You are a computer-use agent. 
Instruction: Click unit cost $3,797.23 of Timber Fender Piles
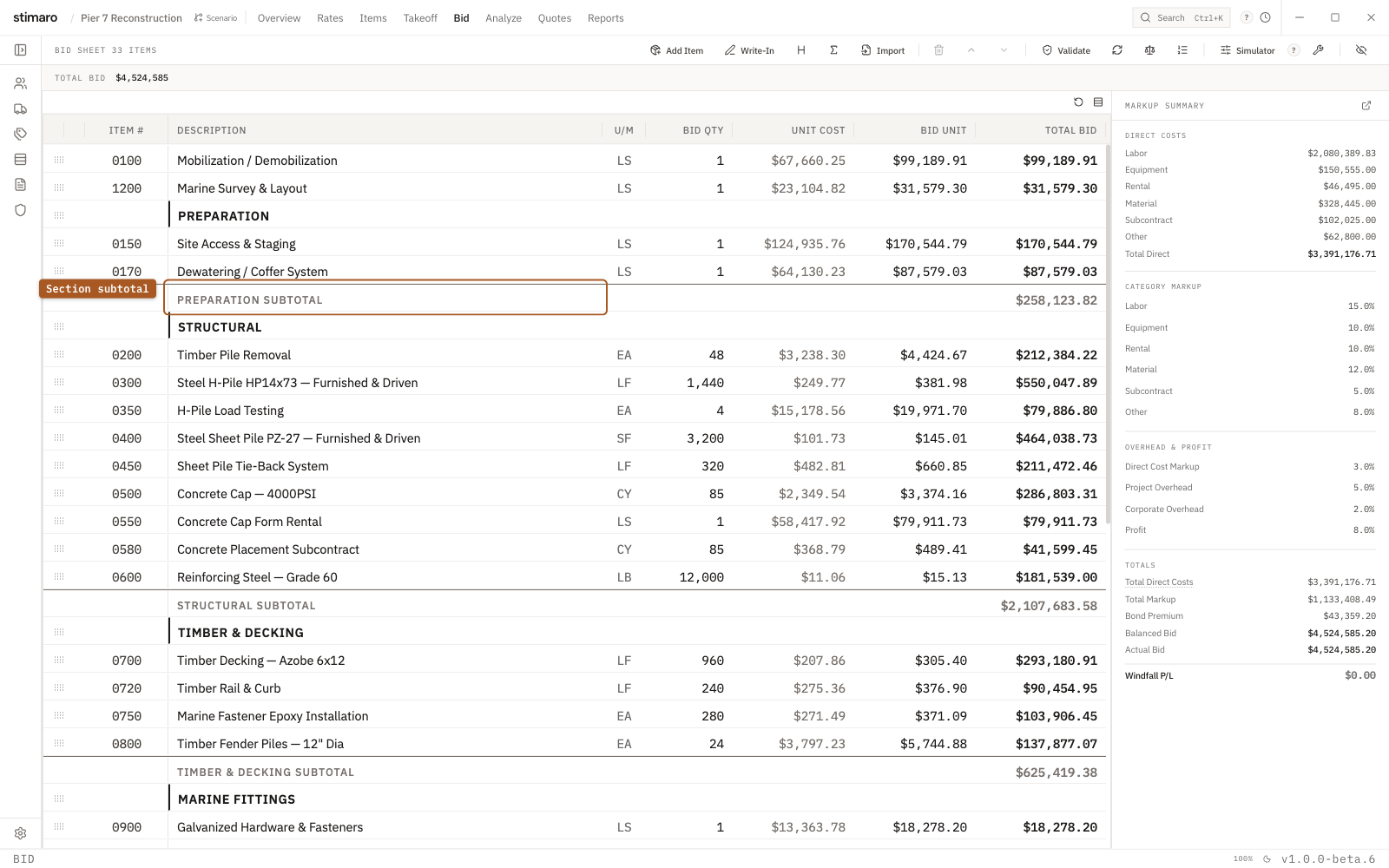(x=812, y=744)
